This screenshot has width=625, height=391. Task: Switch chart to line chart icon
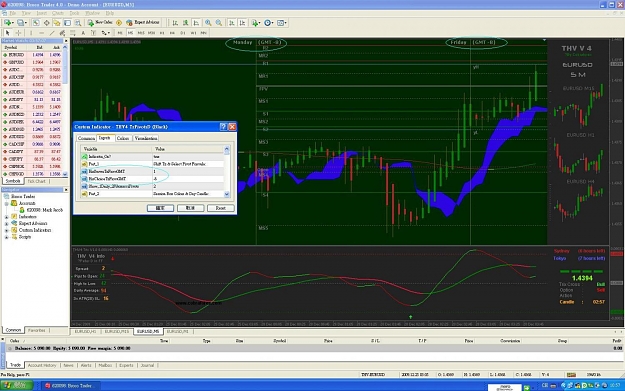(x=196, y=23)
